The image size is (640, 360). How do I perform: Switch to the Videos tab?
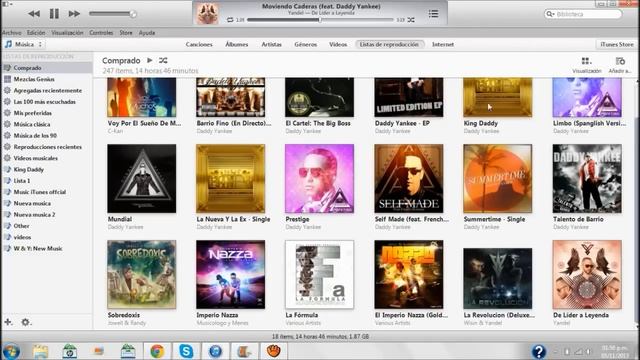coord(338,44)
